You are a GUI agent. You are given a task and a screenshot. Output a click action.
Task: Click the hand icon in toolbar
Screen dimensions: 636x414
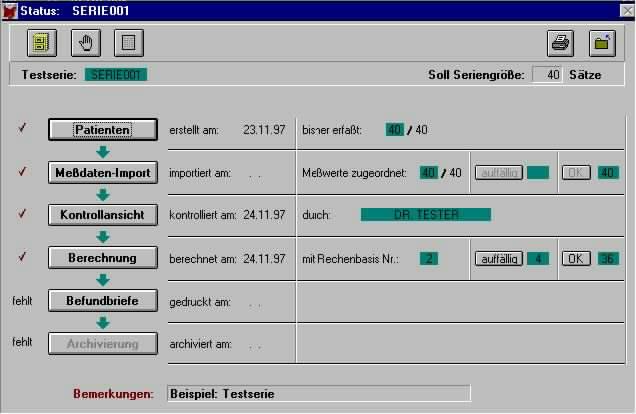(85, 43)
